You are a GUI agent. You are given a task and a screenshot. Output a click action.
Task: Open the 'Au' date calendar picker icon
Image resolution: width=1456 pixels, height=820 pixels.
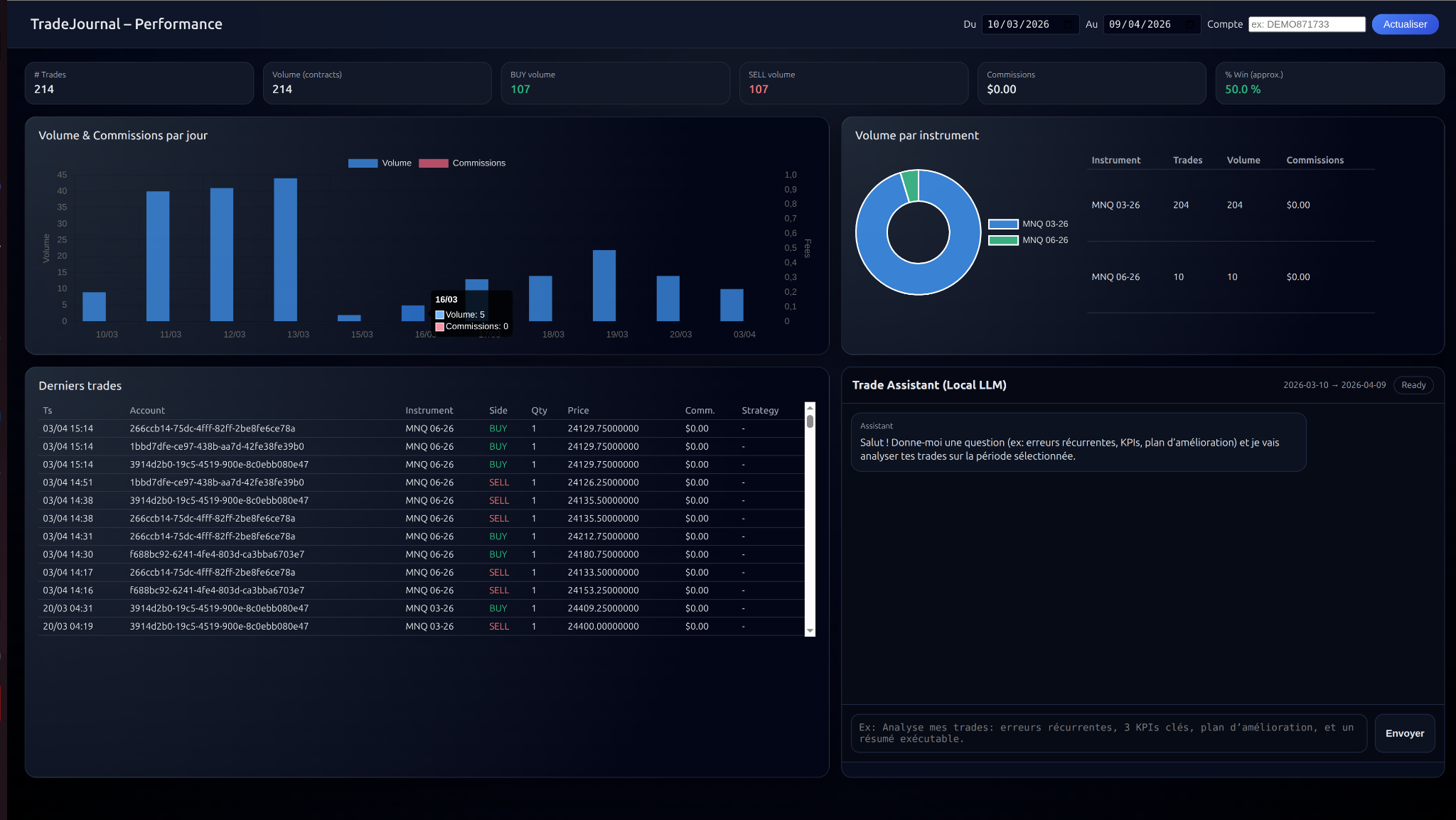pos(1189,25)
